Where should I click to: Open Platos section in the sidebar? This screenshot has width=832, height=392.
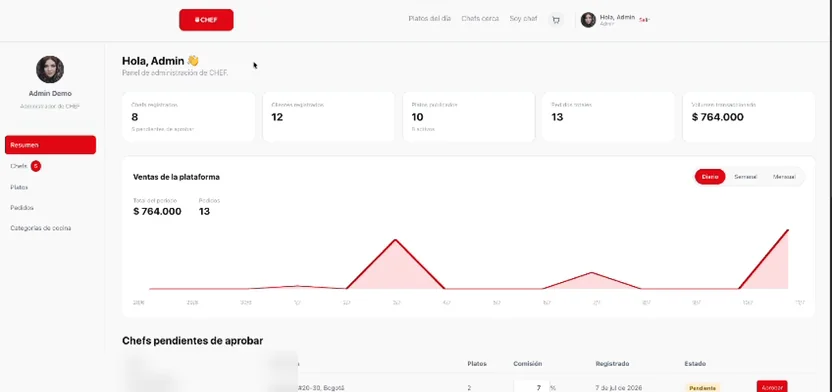tap(19, 187)
